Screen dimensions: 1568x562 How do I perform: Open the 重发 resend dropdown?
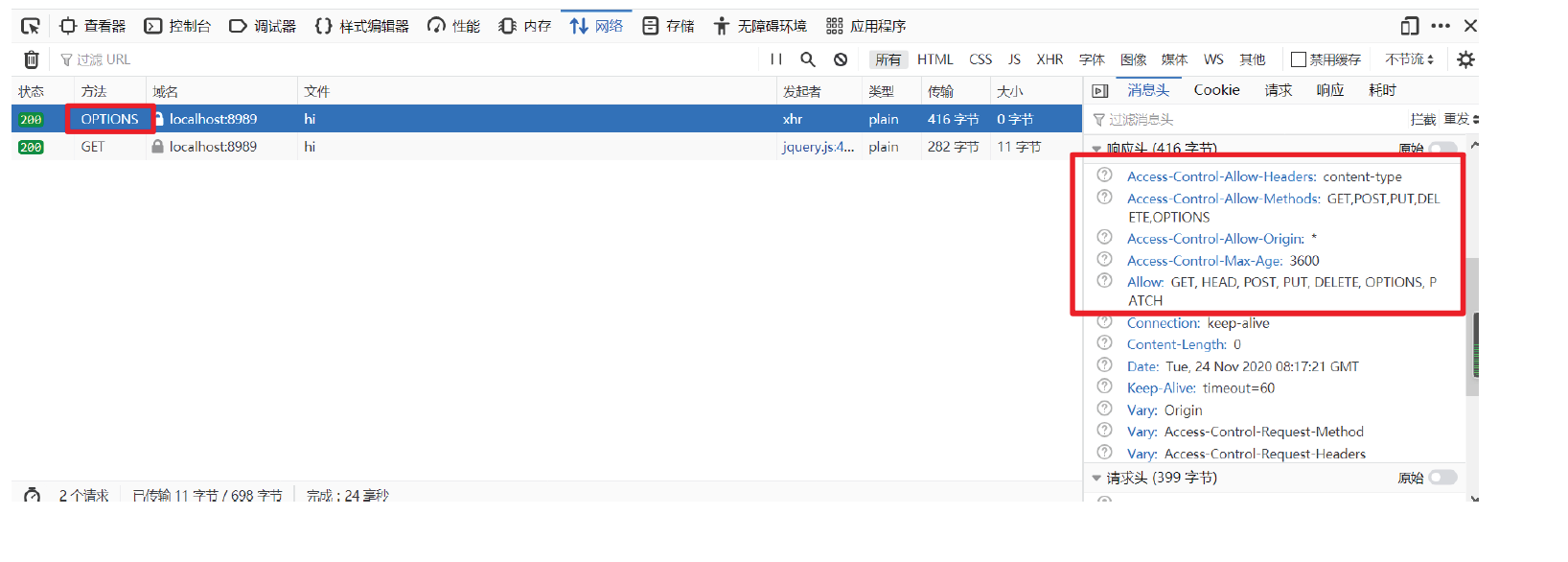pyautogui.click(x=1462, y=119)
